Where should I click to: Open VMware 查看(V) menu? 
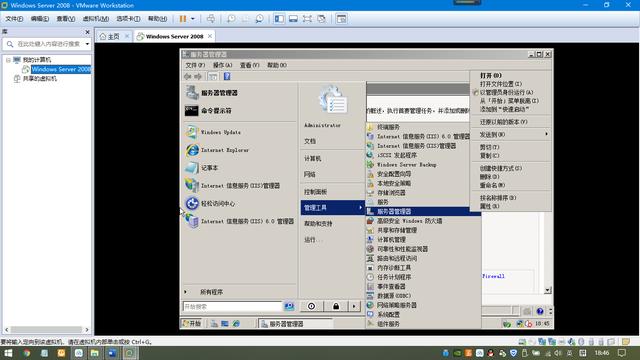point(65,19)
